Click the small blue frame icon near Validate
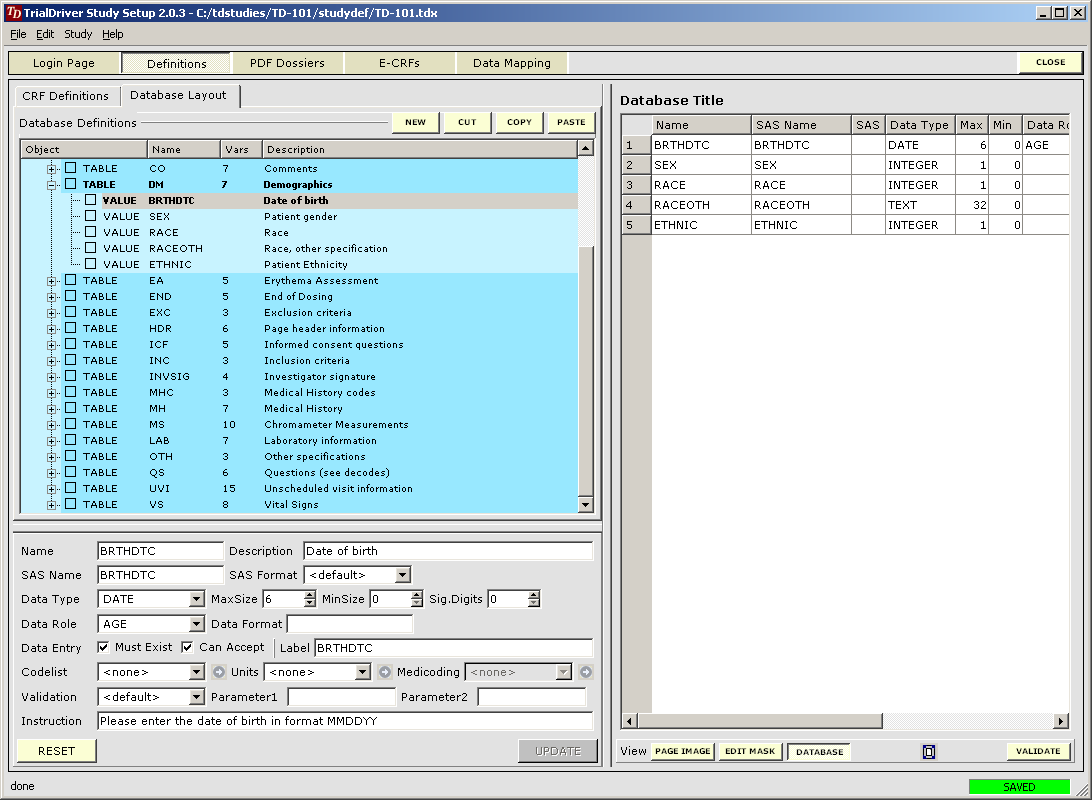 tap(928, 752)
